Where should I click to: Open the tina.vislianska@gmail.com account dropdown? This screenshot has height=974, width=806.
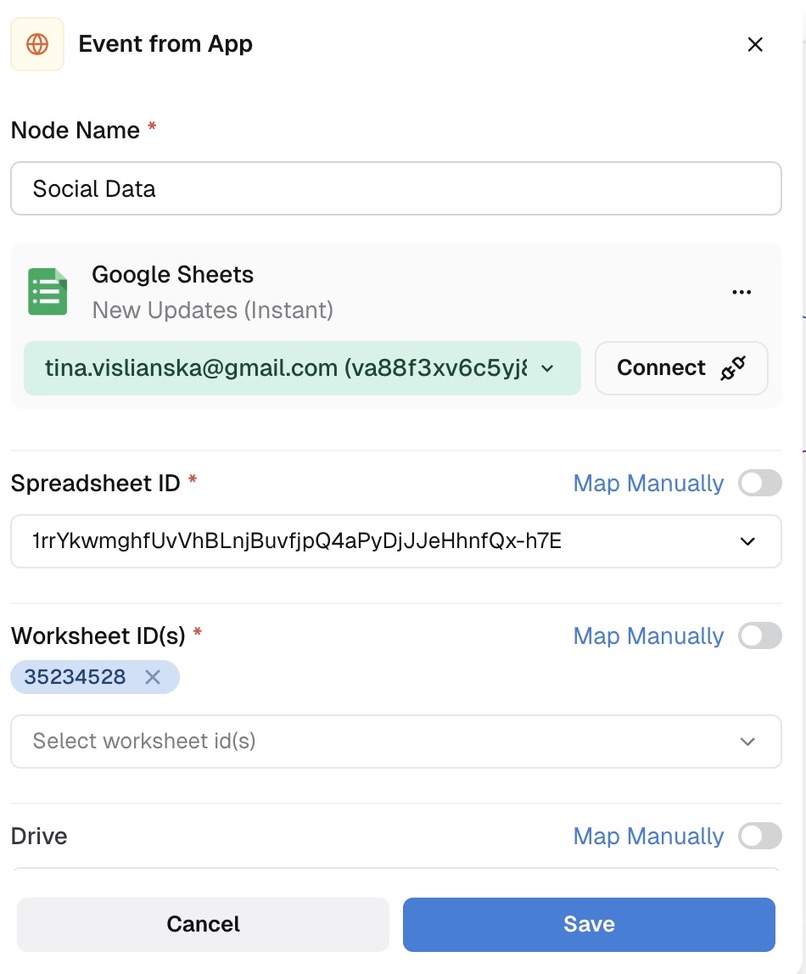[302, 368]
